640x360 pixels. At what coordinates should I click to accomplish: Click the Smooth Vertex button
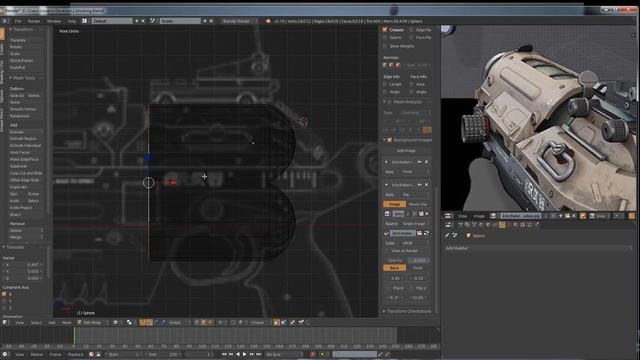(x=26, y=109)
